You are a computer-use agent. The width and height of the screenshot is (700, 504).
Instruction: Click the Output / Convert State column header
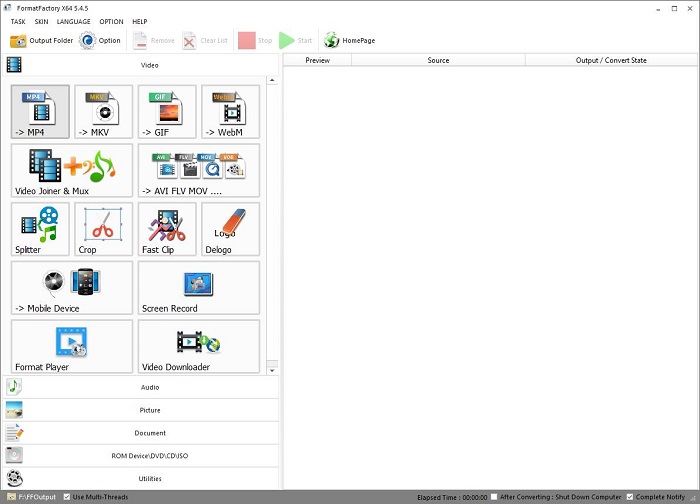pyautogui.click(x=611, y=60)
